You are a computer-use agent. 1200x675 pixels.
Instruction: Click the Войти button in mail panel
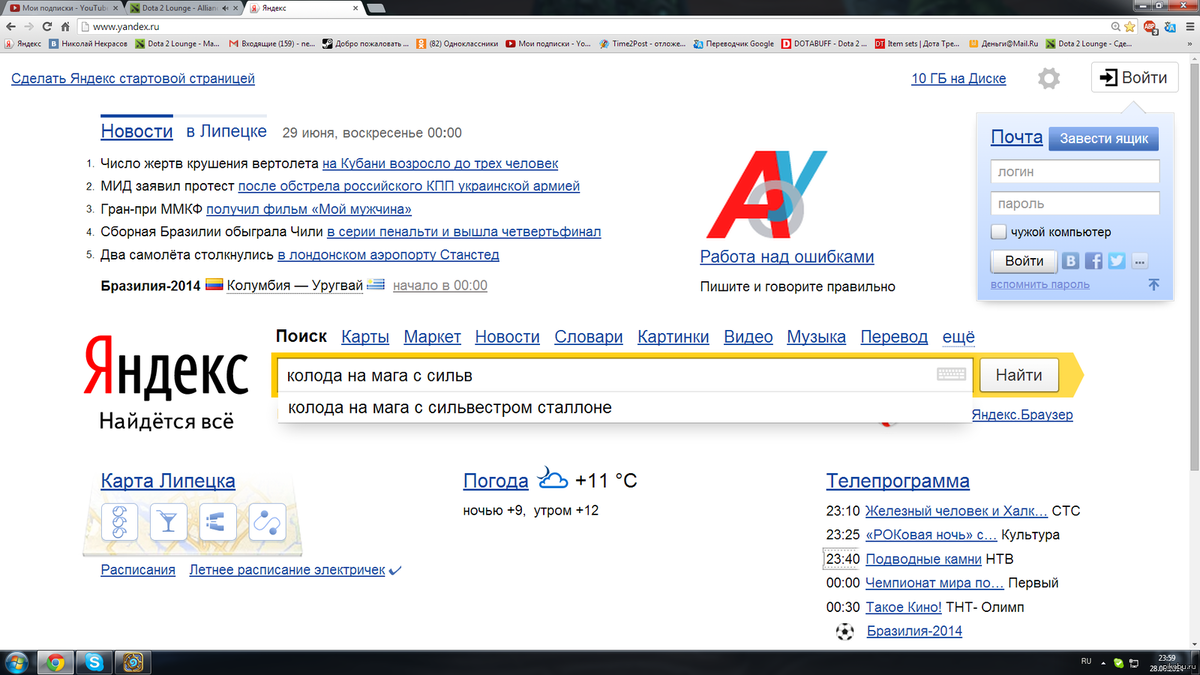(x=1024, y=261)
